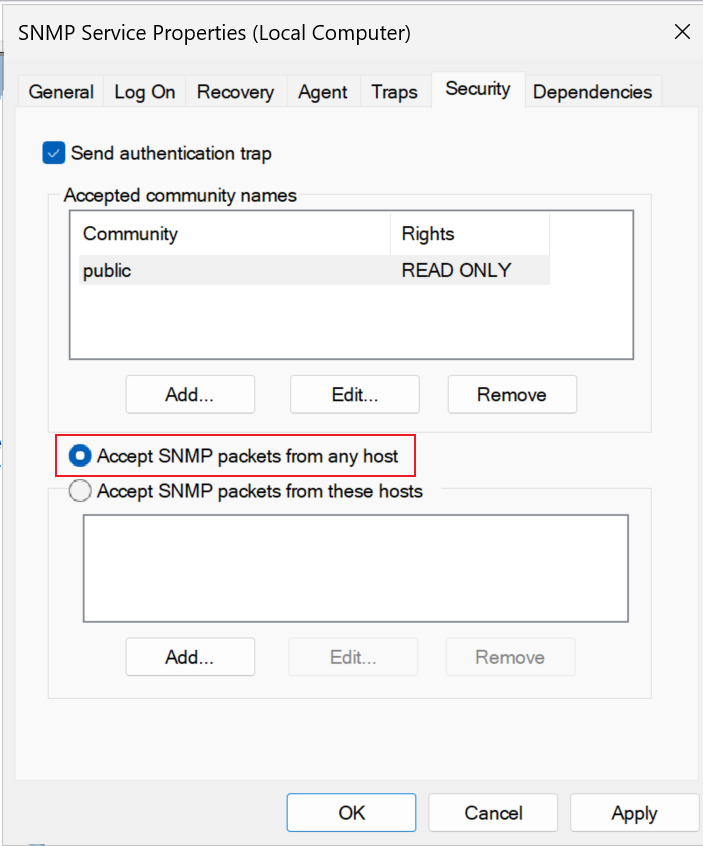The height and width of the screenshot is (846, 703).
Task: Select the public community row
Action: tap(314, 270)
